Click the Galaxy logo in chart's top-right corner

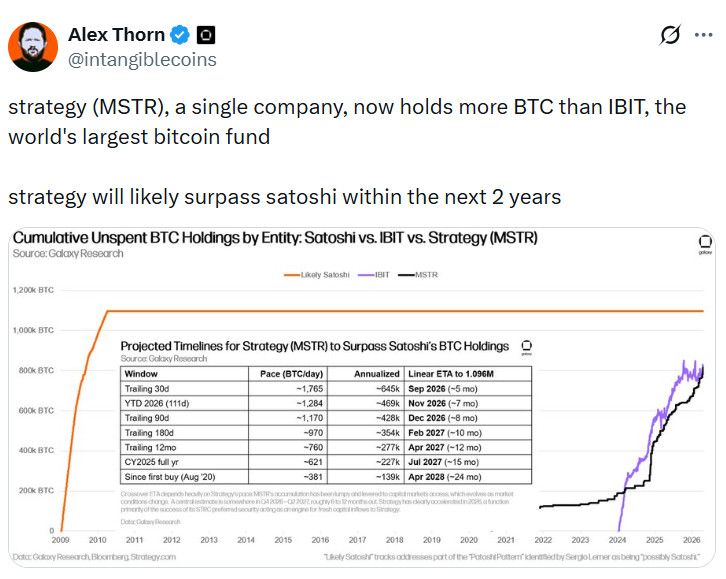click(704, 244)
